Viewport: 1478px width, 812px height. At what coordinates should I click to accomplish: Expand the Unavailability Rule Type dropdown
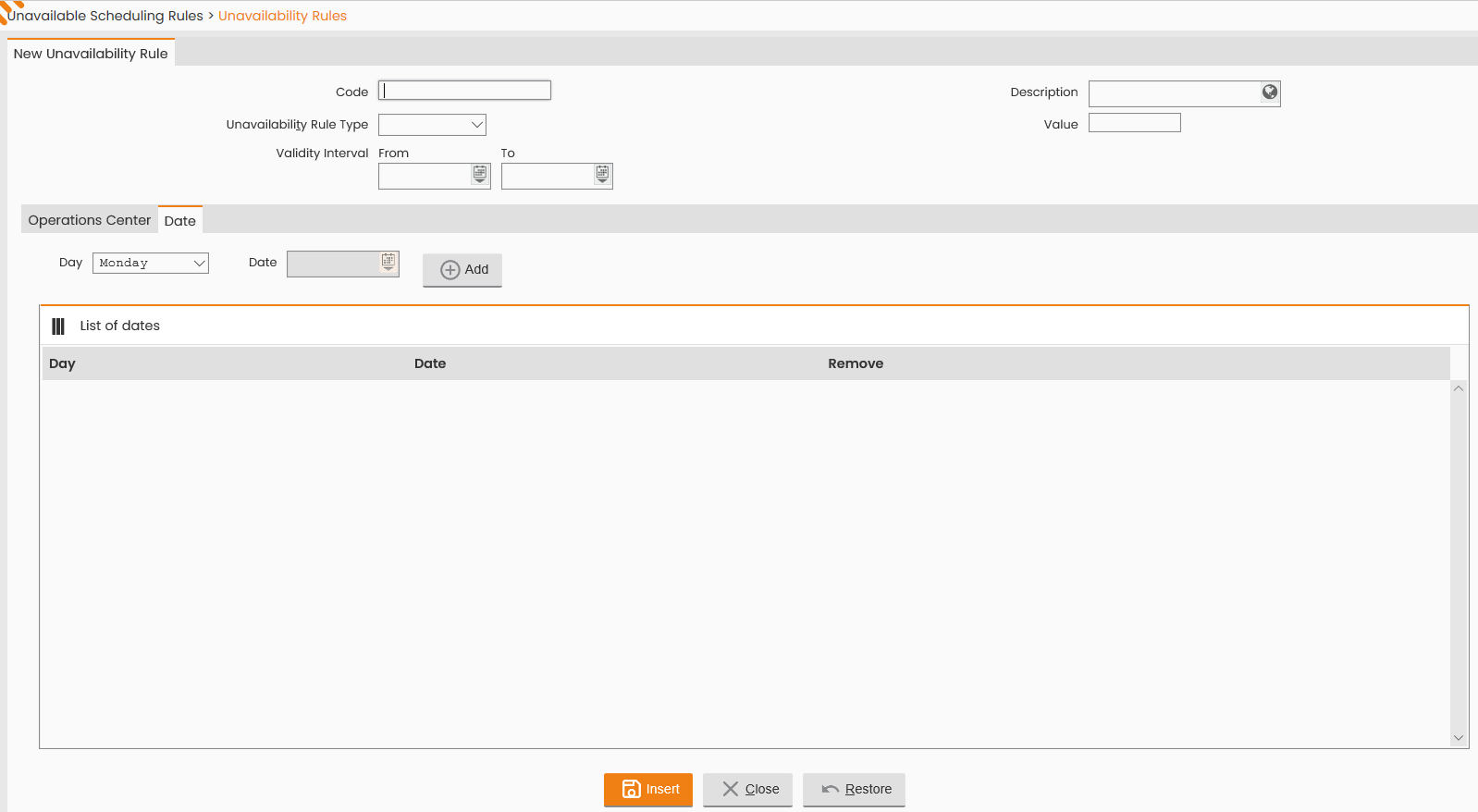click(432, 125)
